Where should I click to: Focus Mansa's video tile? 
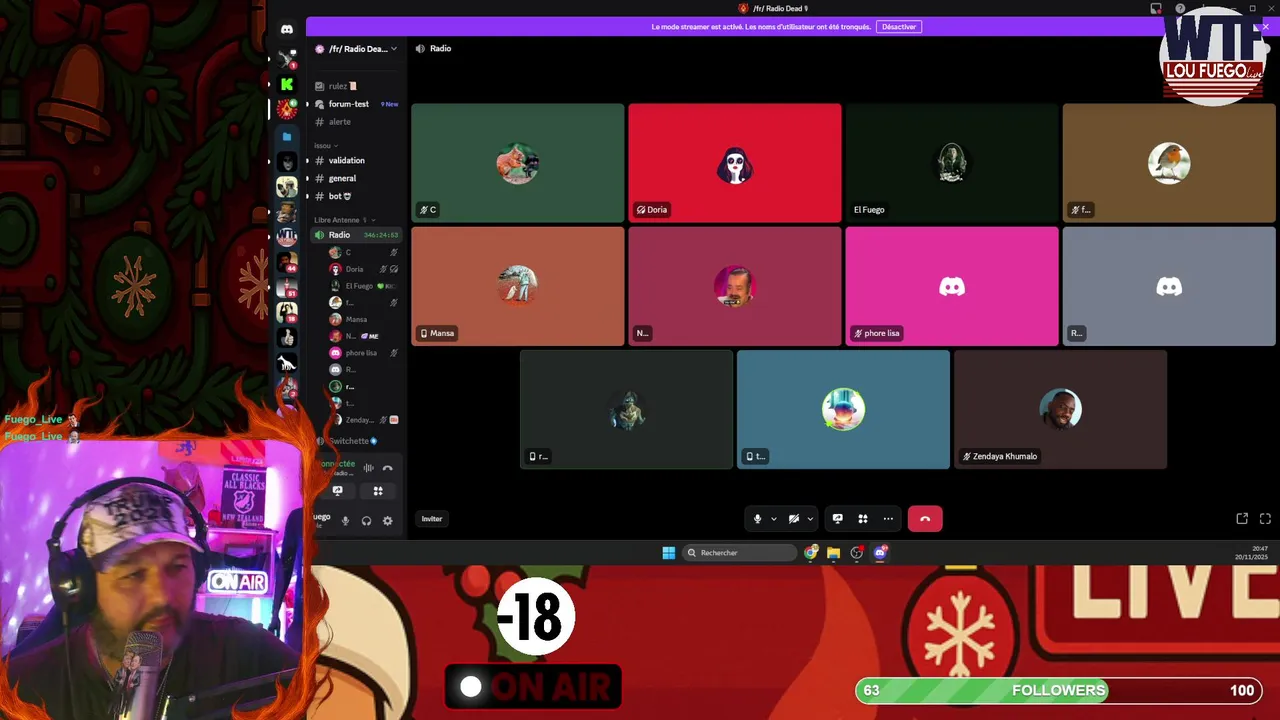518,286
